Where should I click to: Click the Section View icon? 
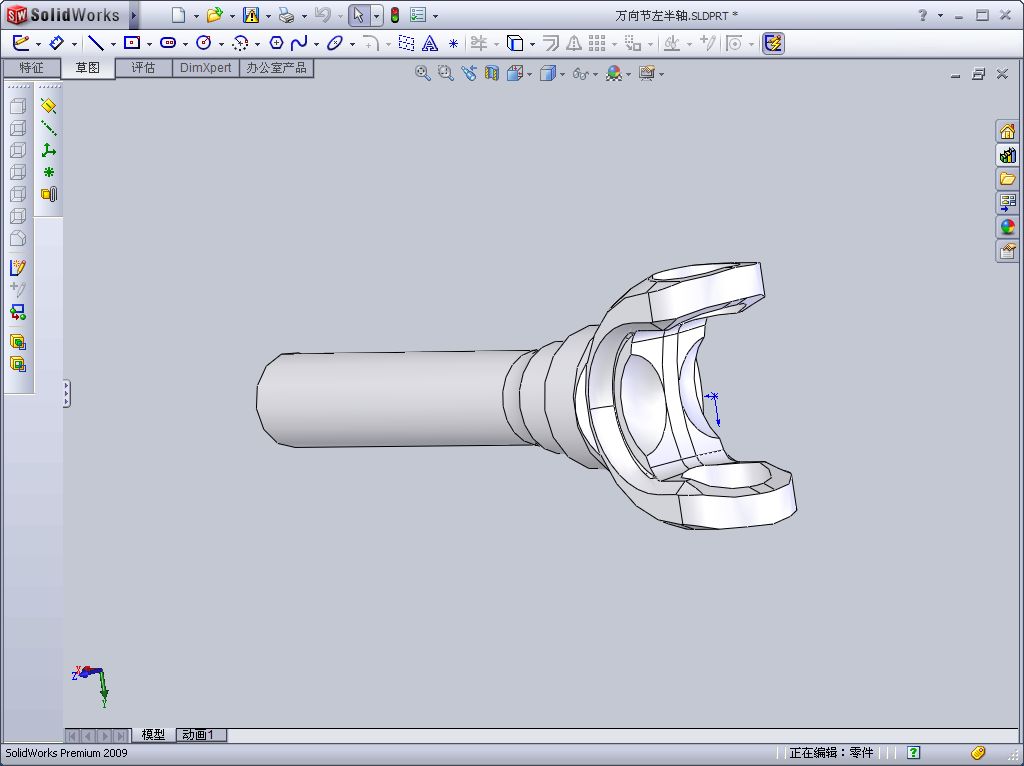(491, 73)
